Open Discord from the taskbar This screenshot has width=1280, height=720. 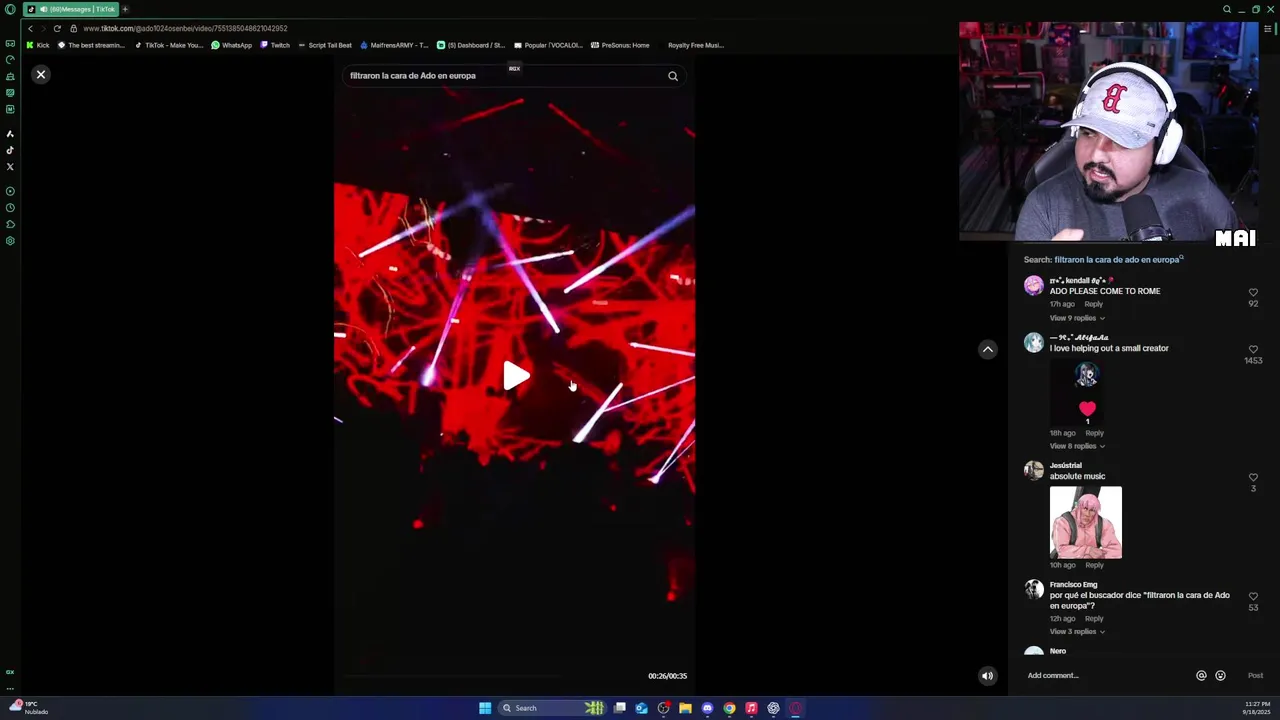tap(707, 708)
